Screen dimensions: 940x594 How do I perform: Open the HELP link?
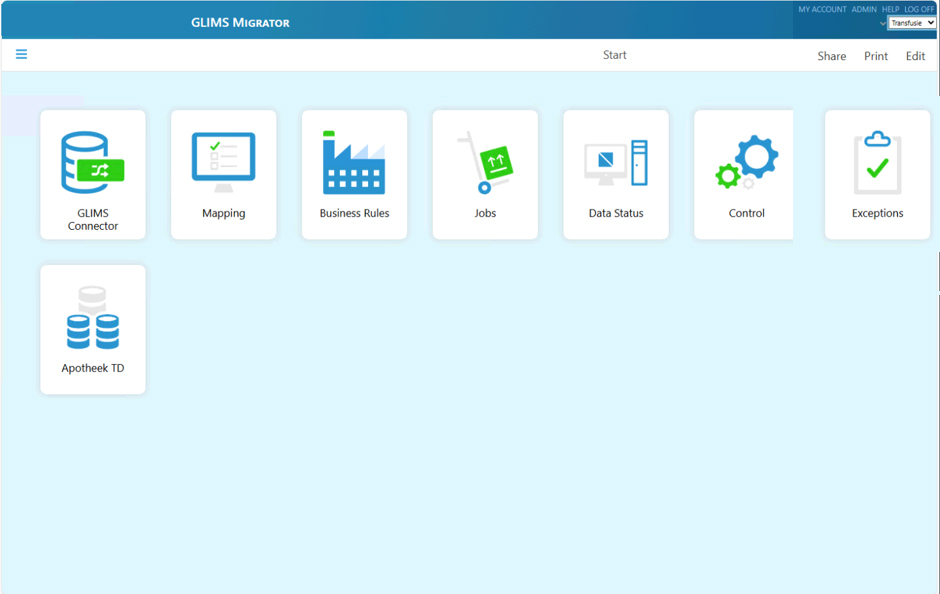(x=890, y=9)
